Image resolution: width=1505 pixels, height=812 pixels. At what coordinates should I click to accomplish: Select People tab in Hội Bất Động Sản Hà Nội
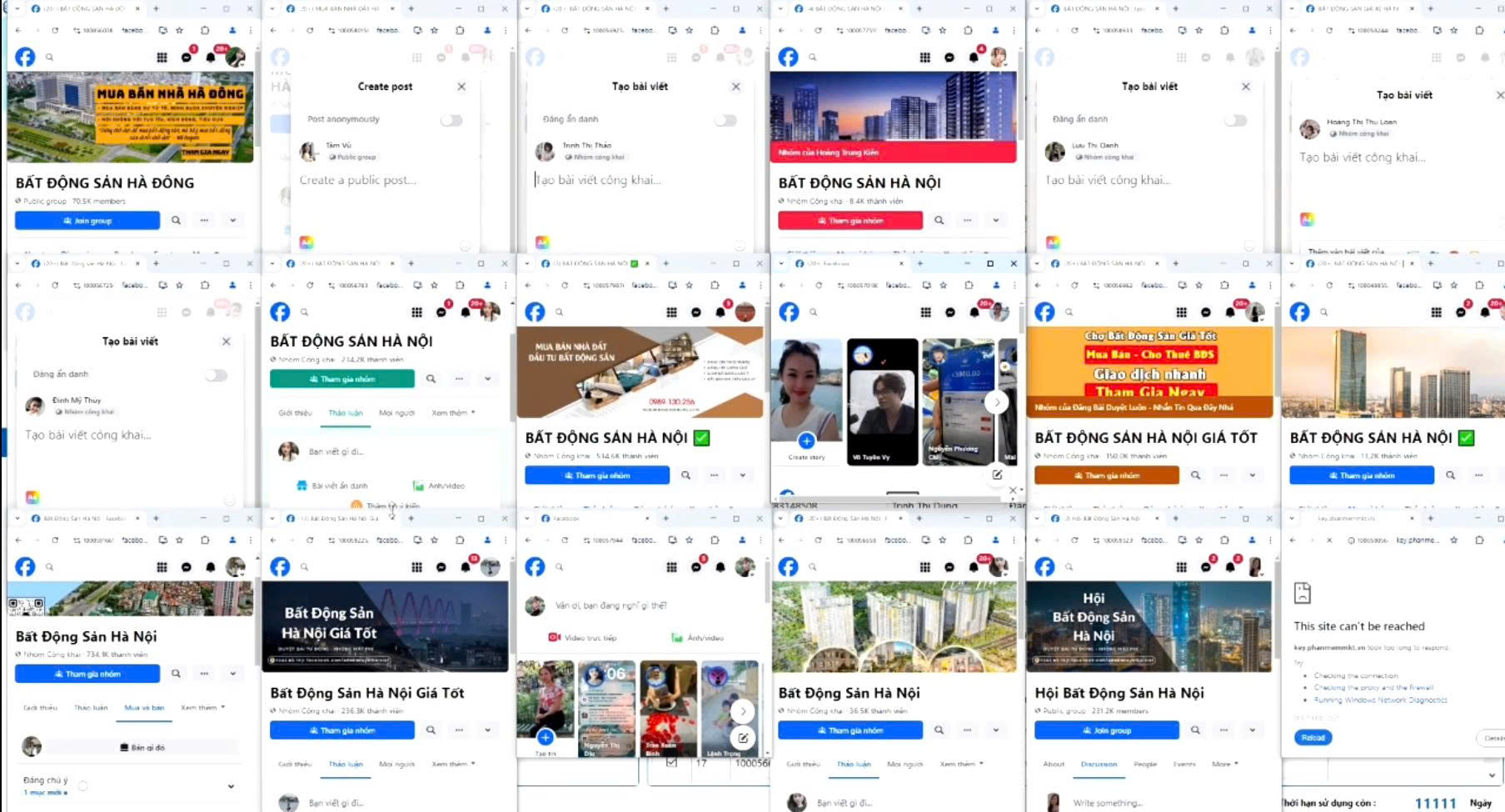point(1145,764)
